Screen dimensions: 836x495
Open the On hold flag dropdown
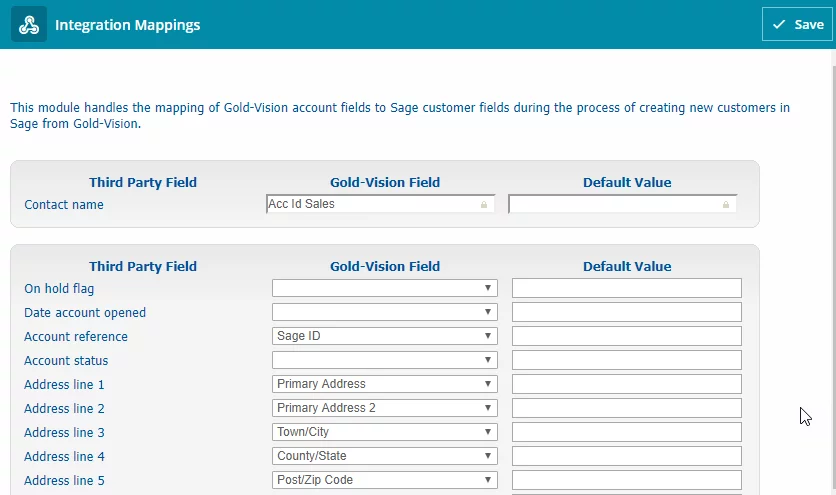[384, 288]
